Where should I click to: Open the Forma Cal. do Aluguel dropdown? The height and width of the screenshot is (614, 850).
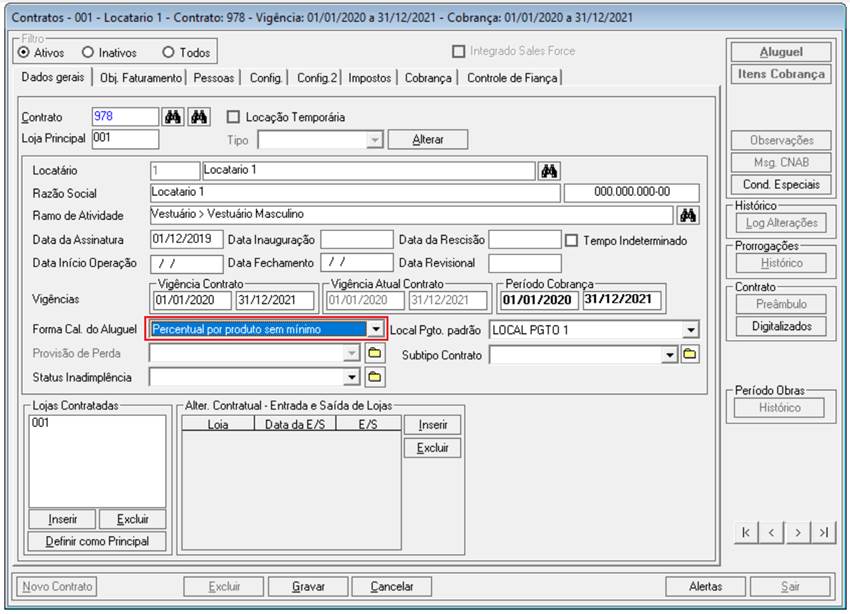click(376, 329)
